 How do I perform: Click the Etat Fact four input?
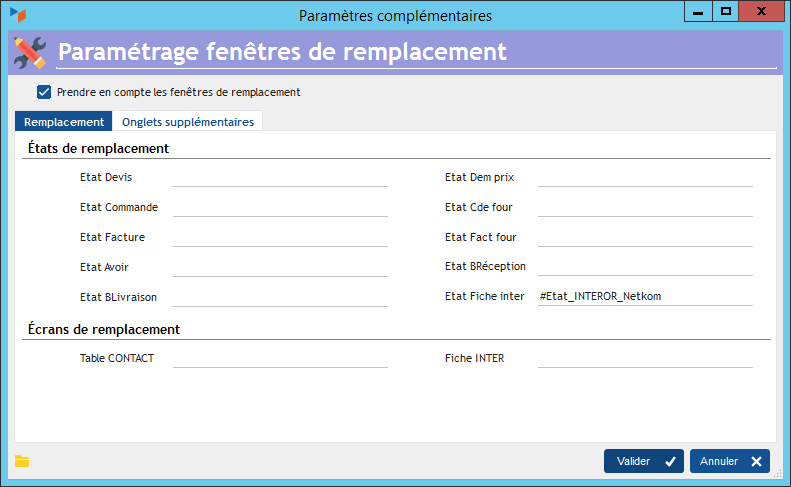tap(645, 237)
